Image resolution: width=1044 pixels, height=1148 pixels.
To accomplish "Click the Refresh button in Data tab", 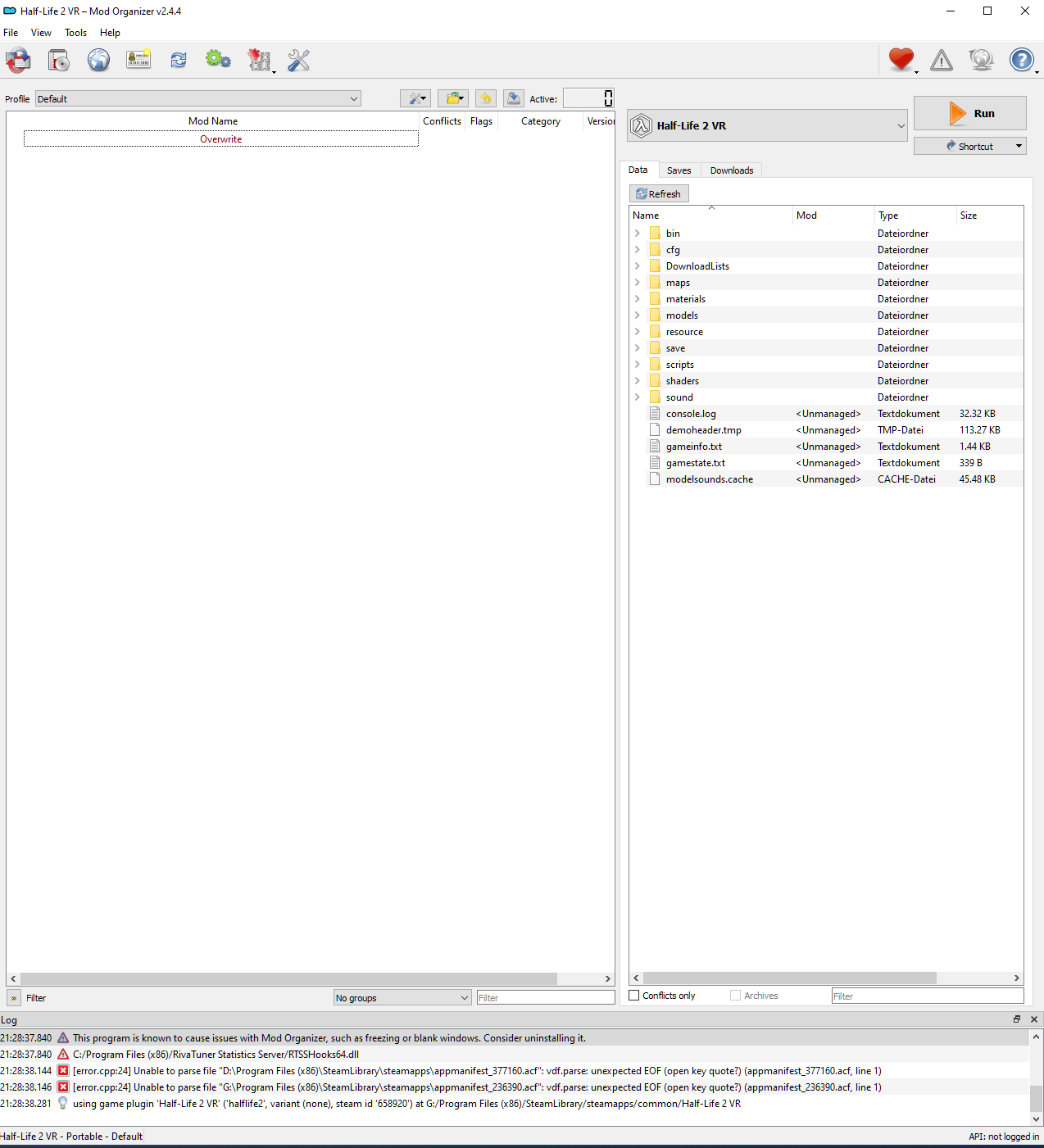I will point(659,193).
